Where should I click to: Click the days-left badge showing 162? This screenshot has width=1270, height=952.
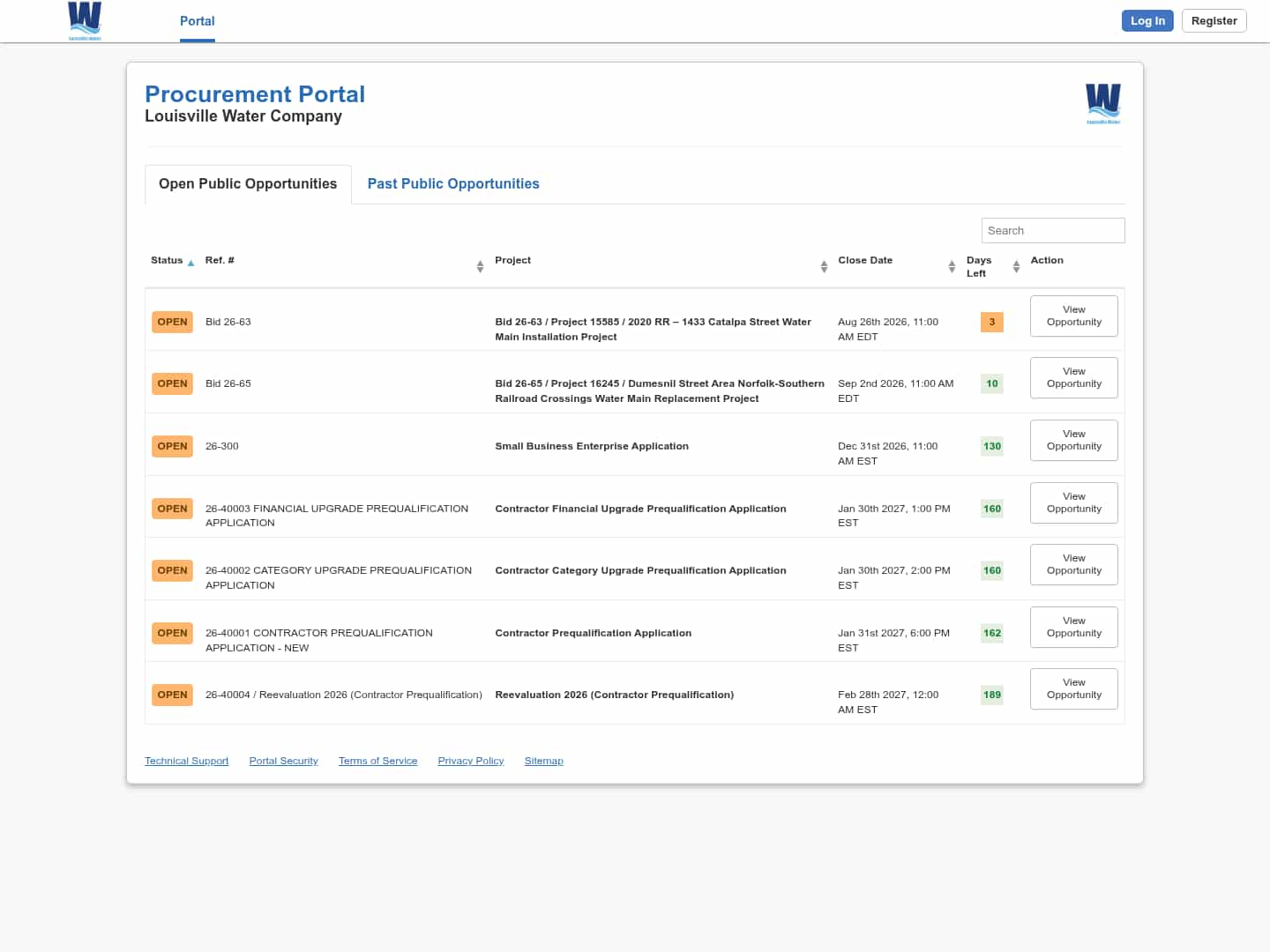coord(992,633)
